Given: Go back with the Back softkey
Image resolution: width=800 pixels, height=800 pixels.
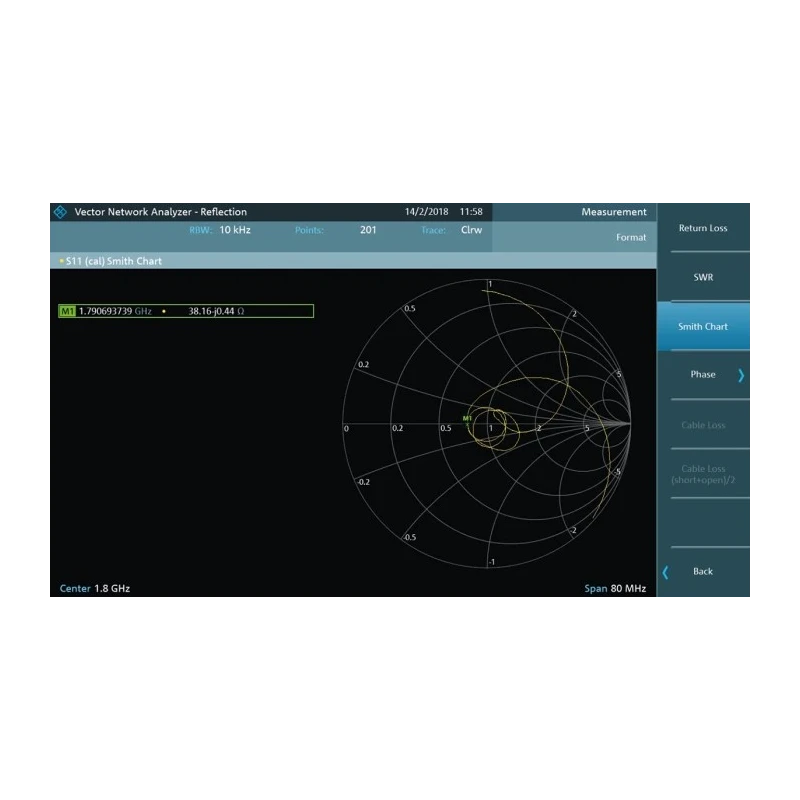Looking at the screenshot, I should tap(703, 571).
